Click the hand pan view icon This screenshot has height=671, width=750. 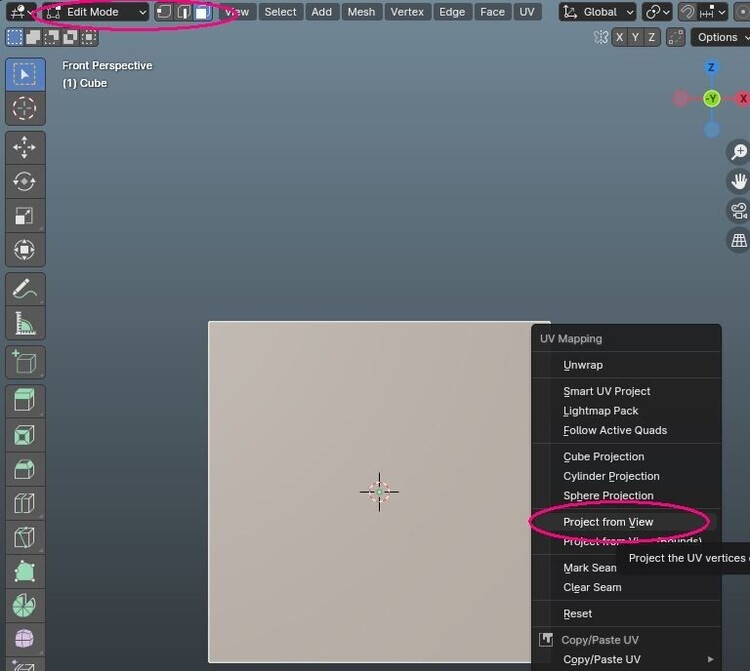739,182
